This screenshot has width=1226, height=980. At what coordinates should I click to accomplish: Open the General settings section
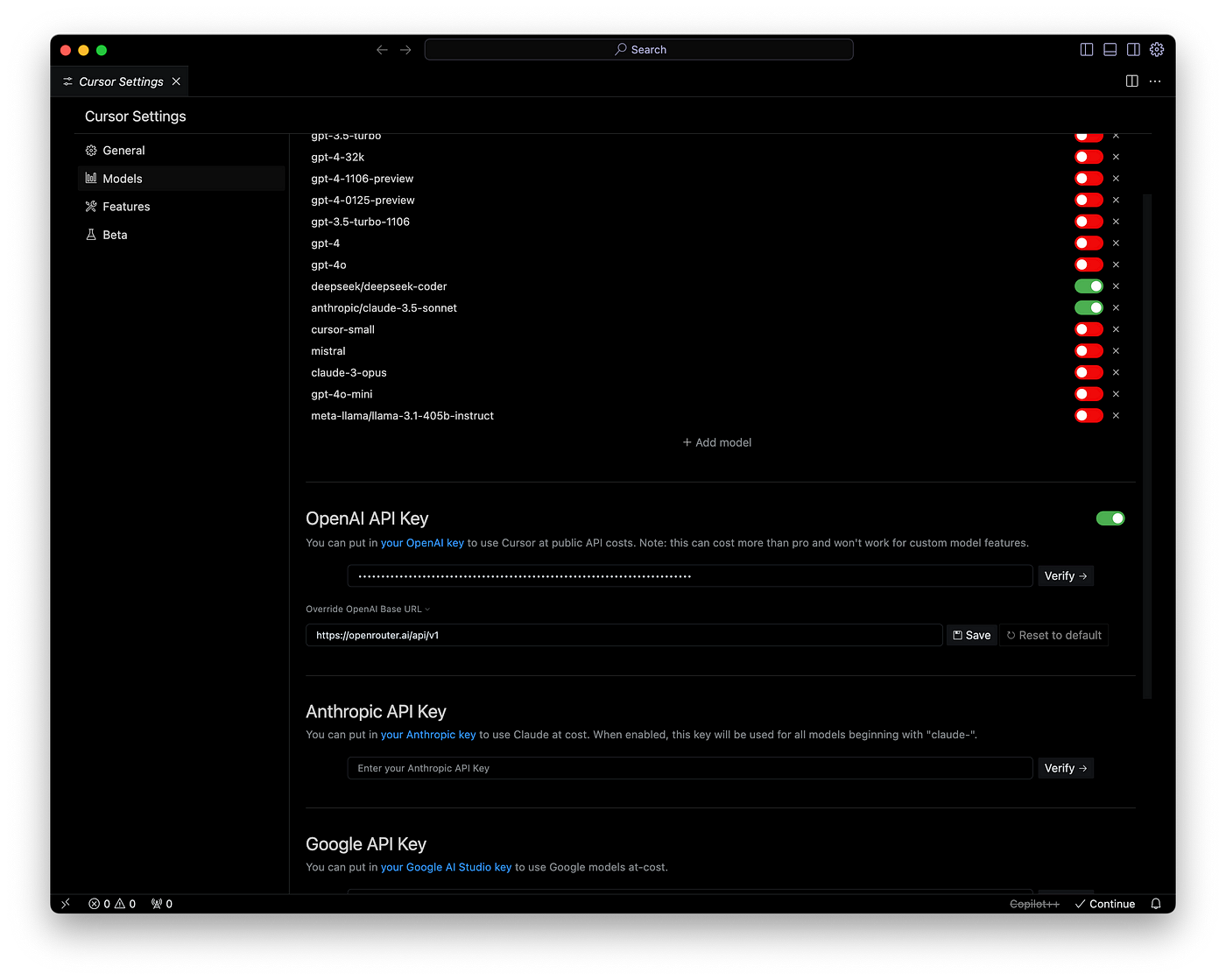(x=181, y=151)
